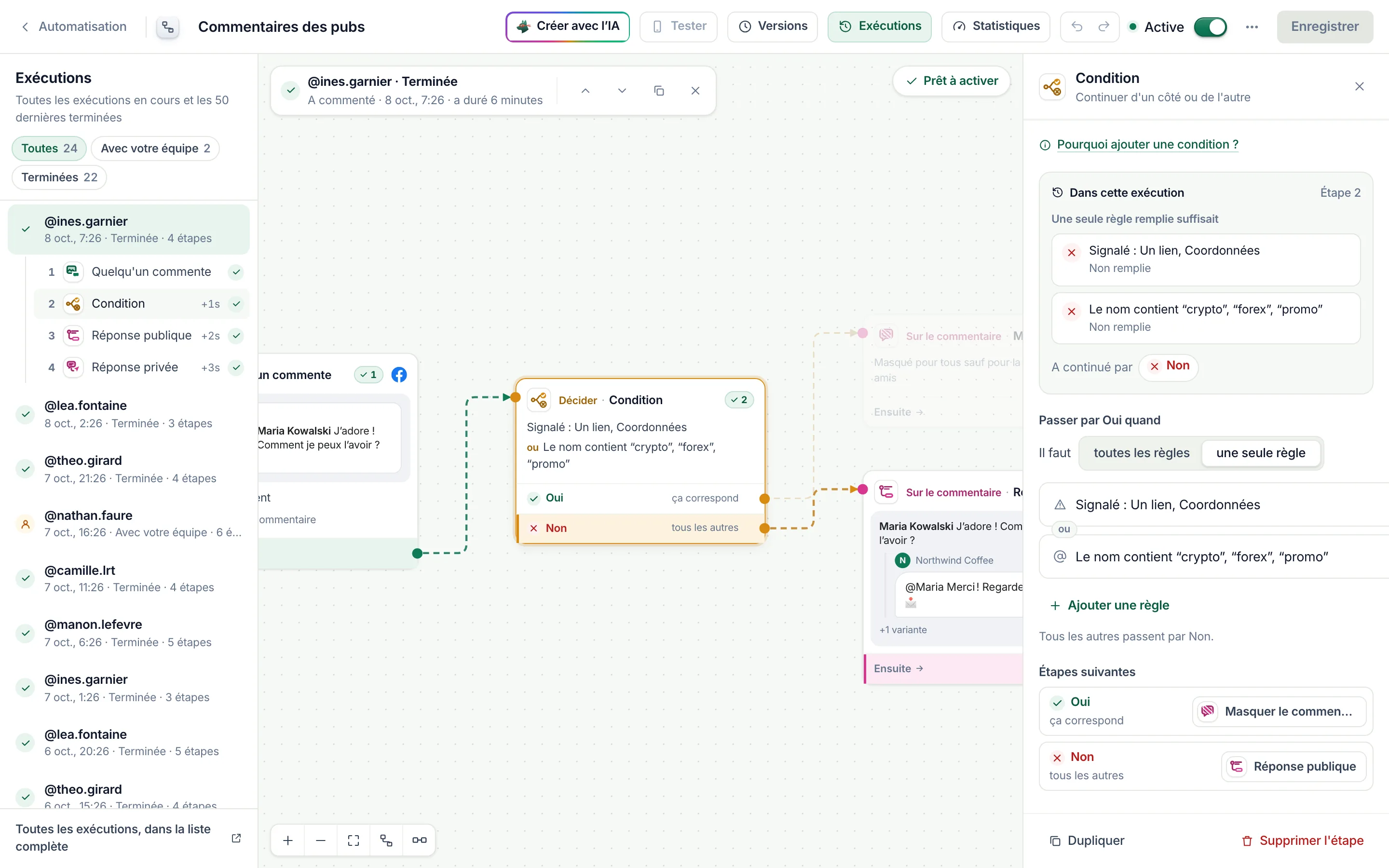1389x868 pixels.
Task: Select 'une seule règle' option
Action: point(1260,453)
